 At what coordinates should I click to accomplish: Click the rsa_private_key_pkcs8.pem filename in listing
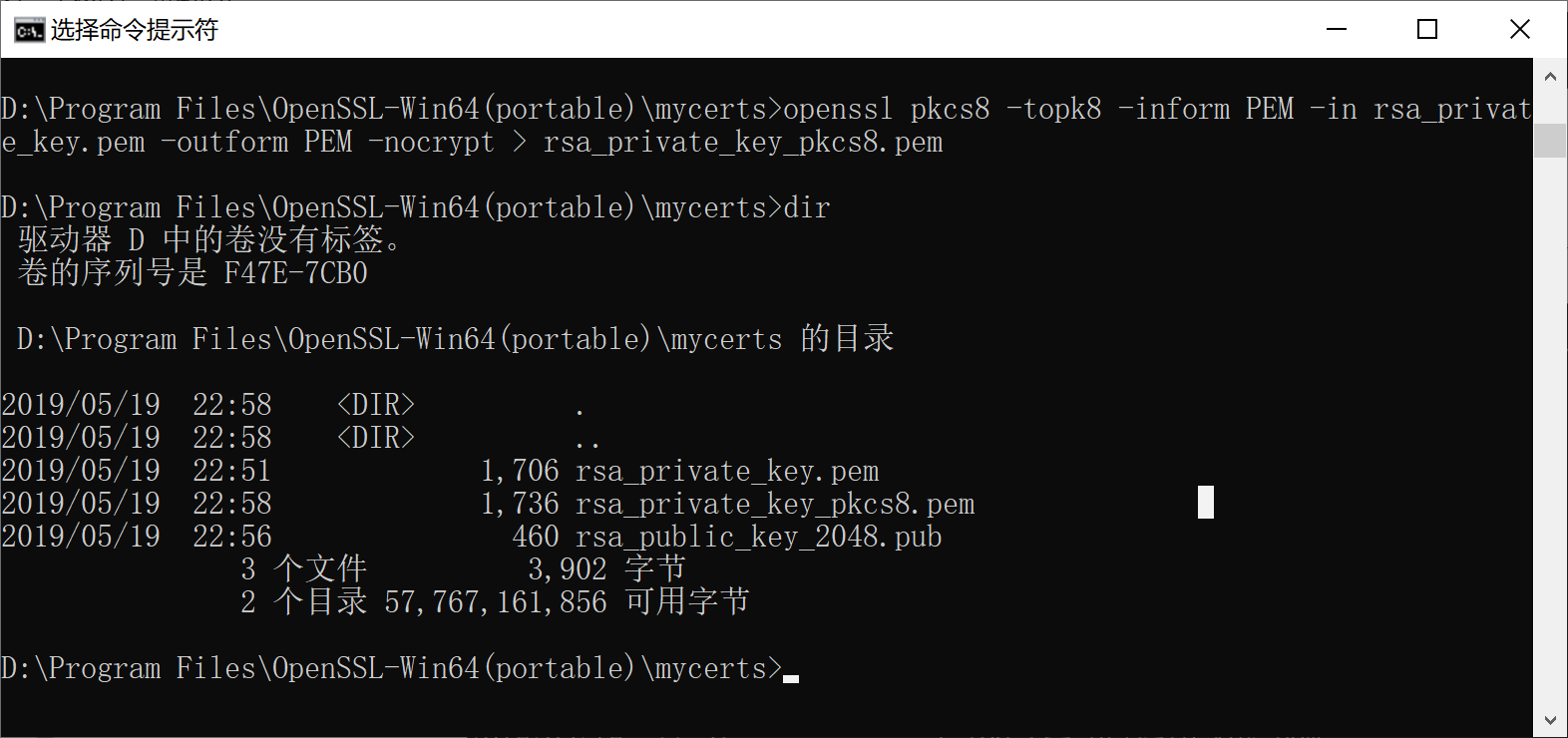tap(775, 504)
